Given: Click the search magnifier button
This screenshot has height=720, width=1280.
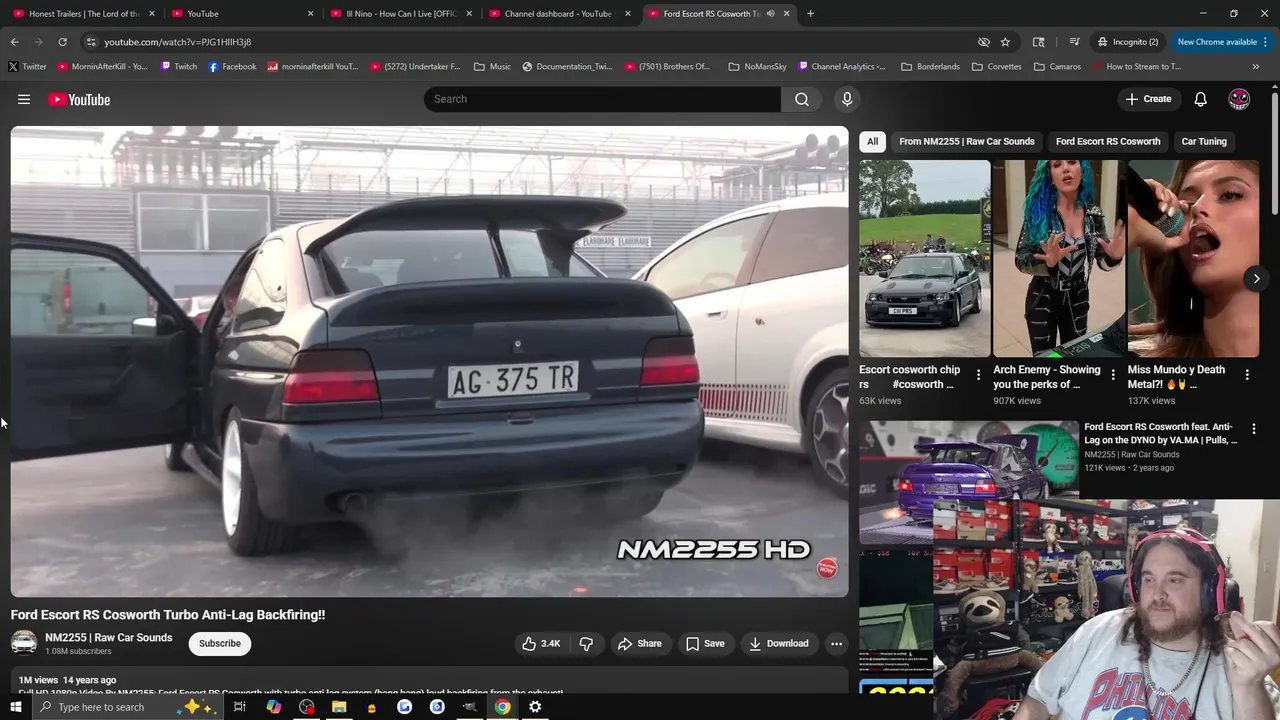Looking at the screenshot, I should [x=802, y=99].
